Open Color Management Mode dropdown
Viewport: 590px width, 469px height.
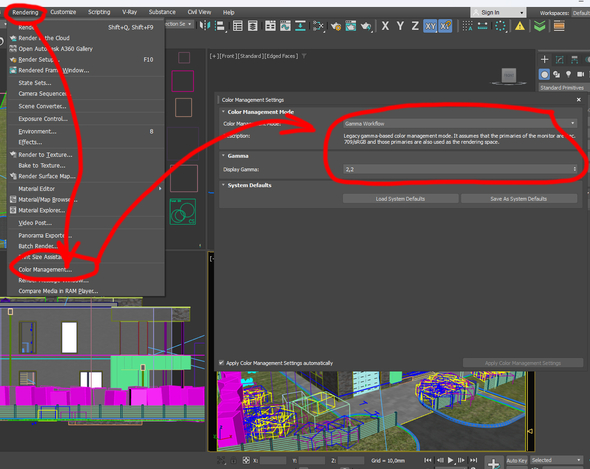tap(460, 123)
